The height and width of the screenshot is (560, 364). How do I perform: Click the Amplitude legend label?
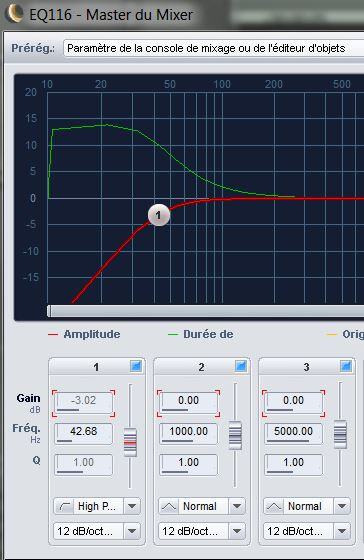pos(92,334)
